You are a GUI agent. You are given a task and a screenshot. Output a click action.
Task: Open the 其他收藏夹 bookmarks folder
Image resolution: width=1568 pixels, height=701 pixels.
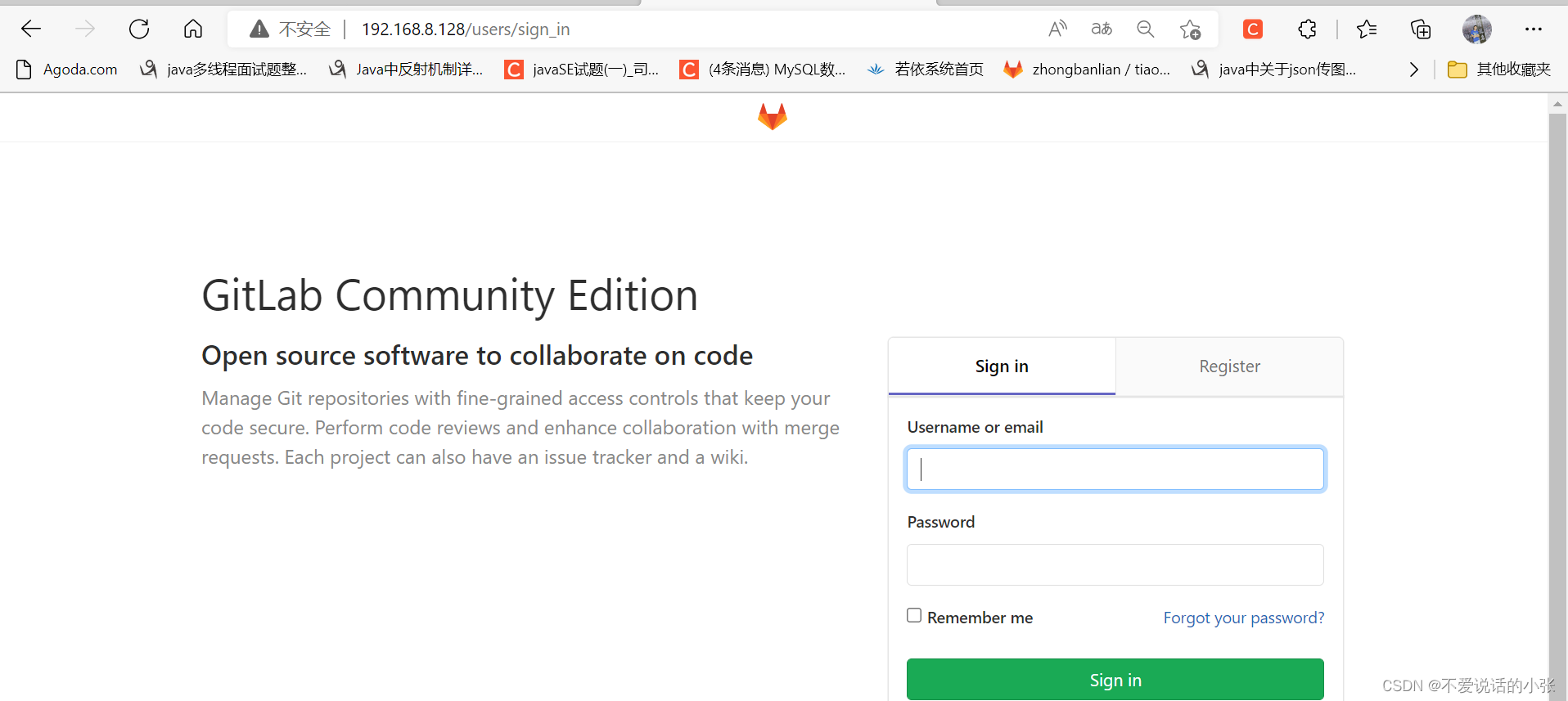point(1499,70)
